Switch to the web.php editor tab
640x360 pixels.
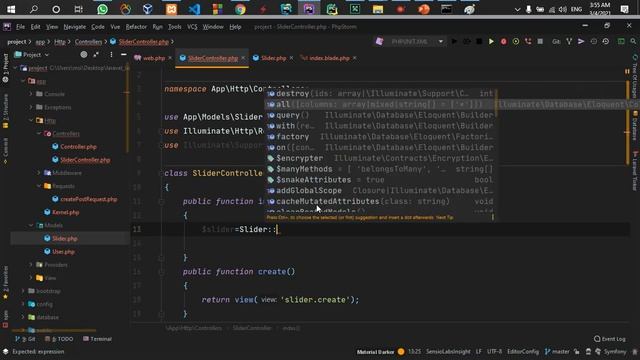click(x=153, y=58)
